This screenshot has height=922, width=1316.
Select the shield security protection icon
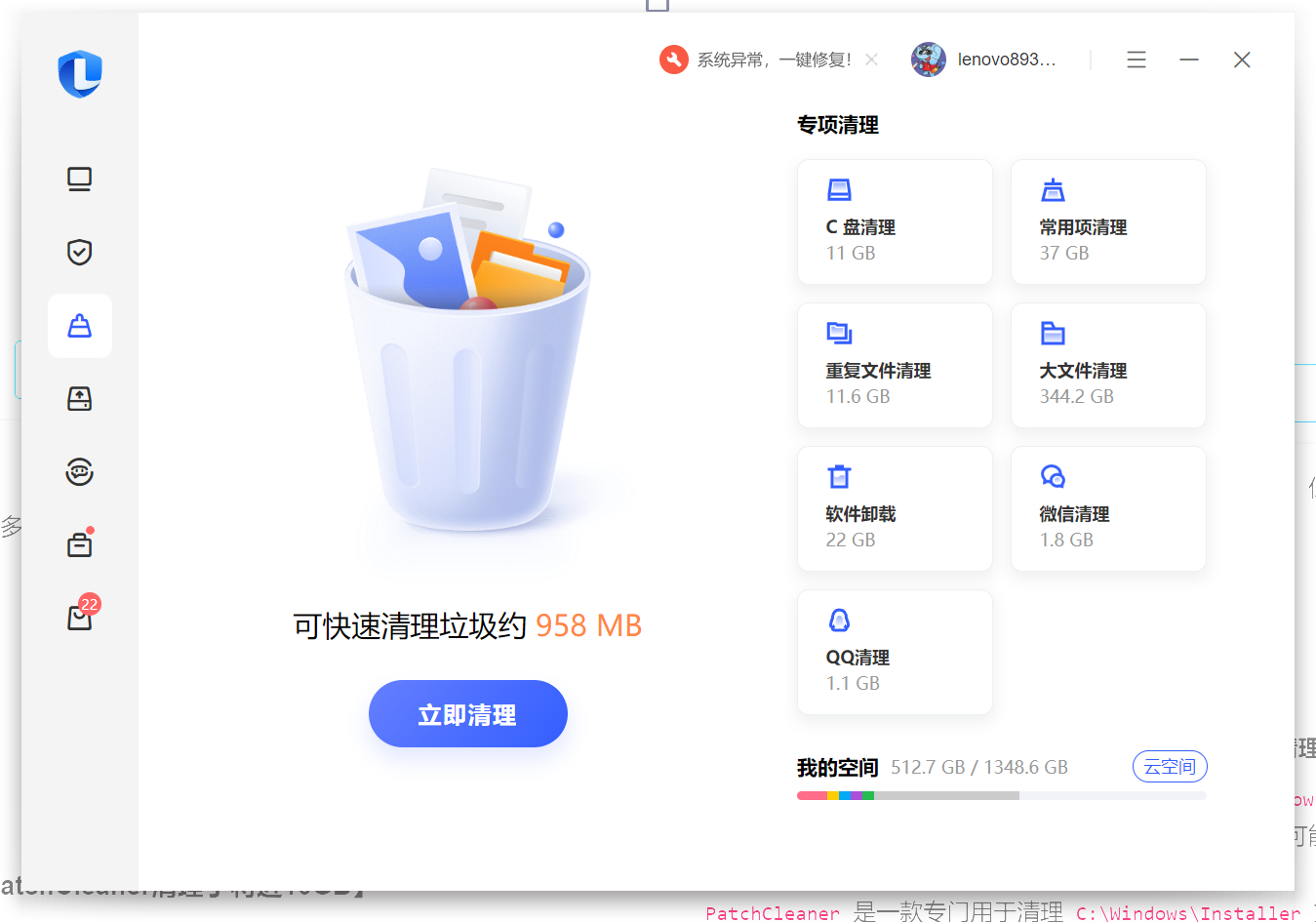[x=79, y=252]
